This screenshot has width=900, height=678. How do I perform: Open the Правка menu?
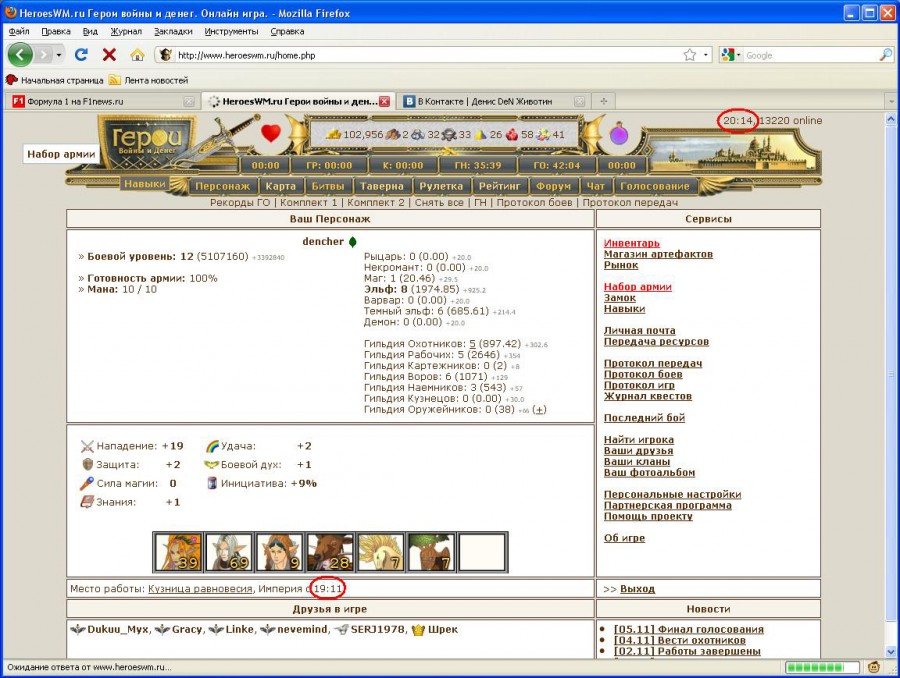tap(56, 32)
